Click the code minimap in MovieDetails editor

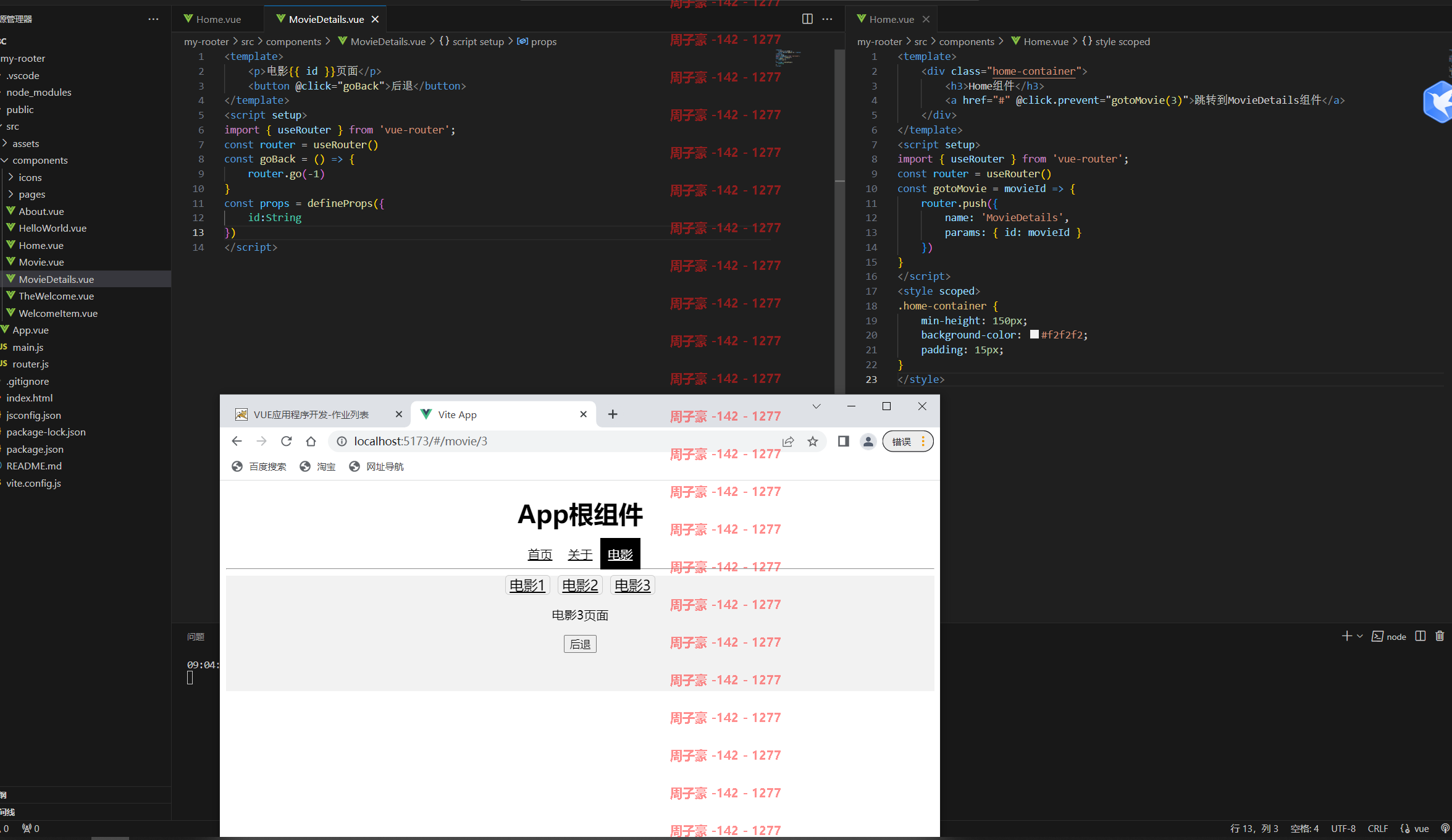pos(788,58)
